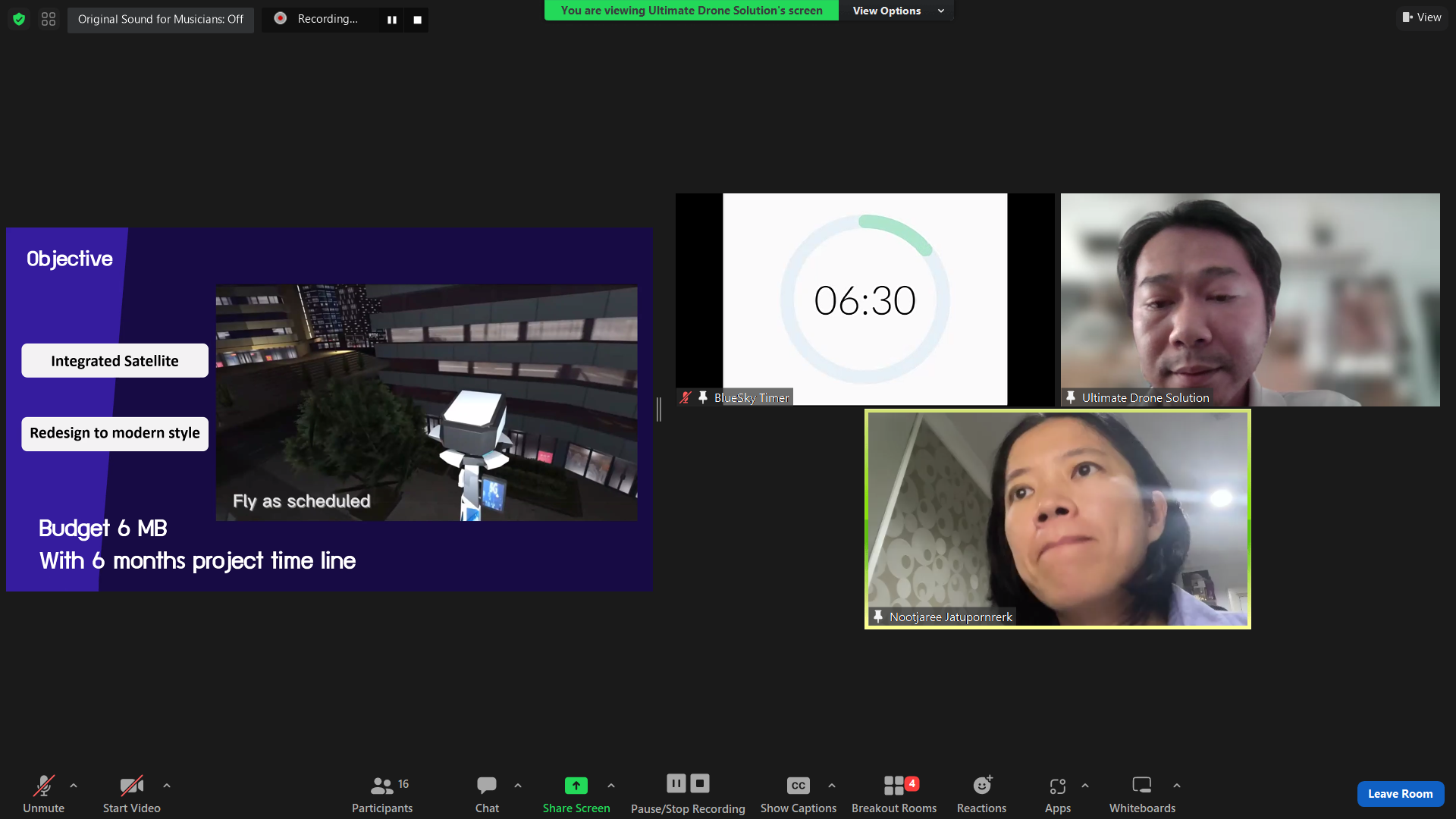This screenshot has width=1456, height=819.
Task: Select the Ultimate Drone Solution video tile
Action: pyautogui.click(x=1250, y=300)
